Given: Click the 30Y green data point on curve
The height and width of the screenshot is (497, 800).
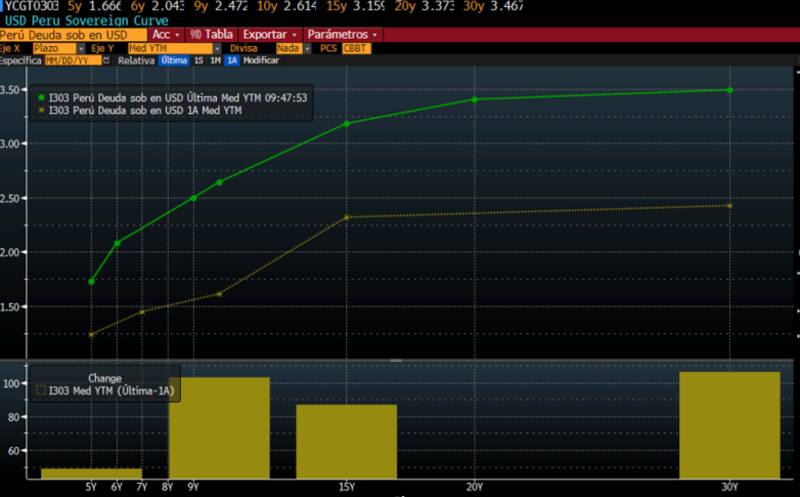Looking at the screenshot, I should click(729, 90).
